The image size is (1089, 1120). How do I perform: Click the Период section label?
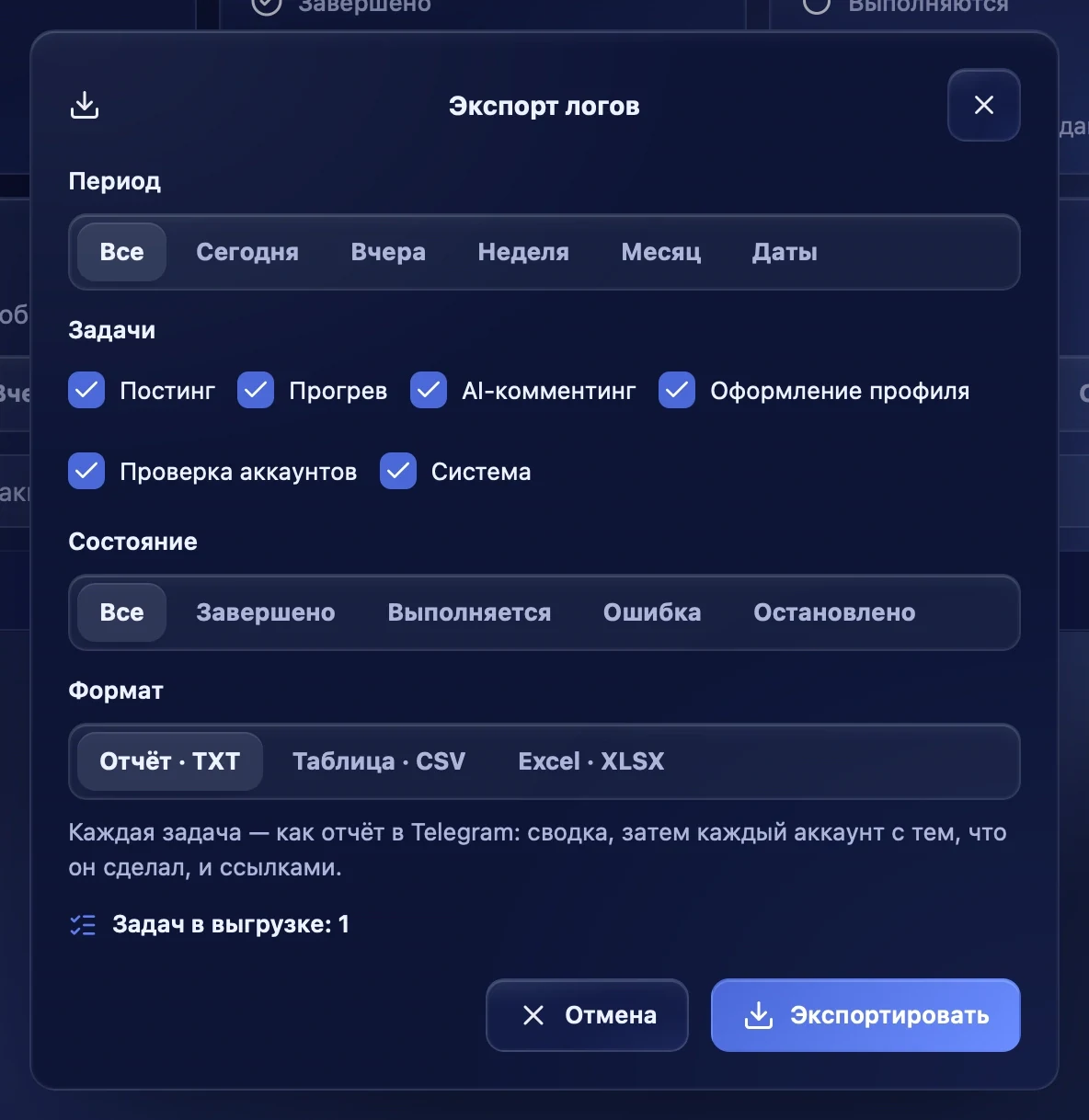[115, 181]
